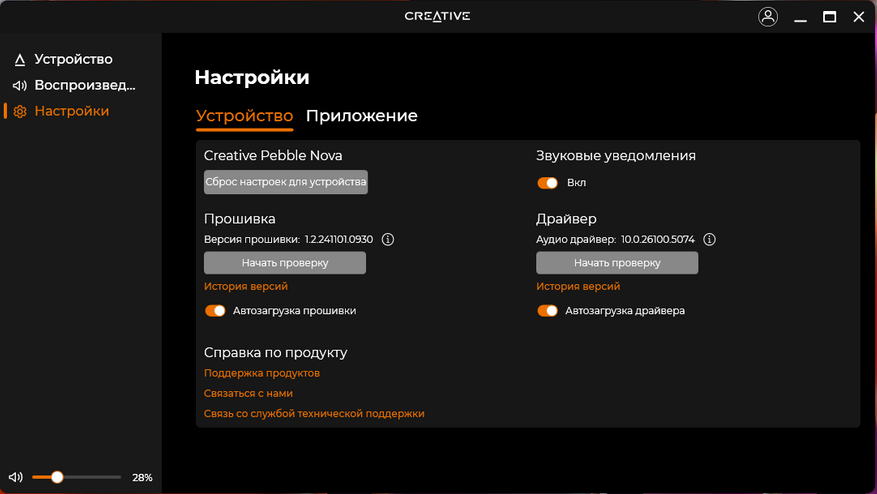The width and height of the screenshot is (877, 494).
Task: Click firmware version 1.2.241101.0930 text
Action: click(338, 239)
